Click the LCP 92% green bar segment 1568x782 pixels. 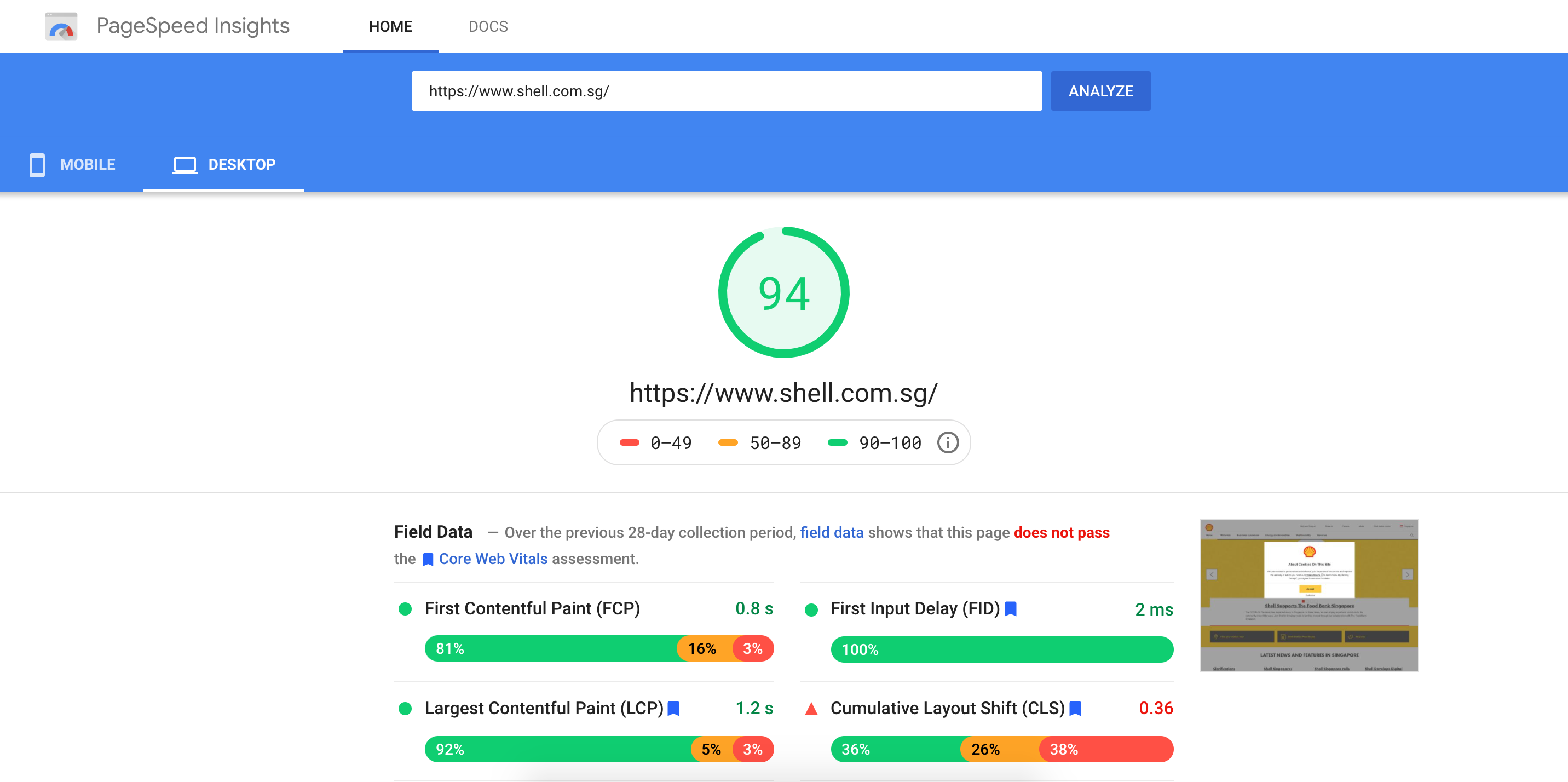[x=558, y=749]
